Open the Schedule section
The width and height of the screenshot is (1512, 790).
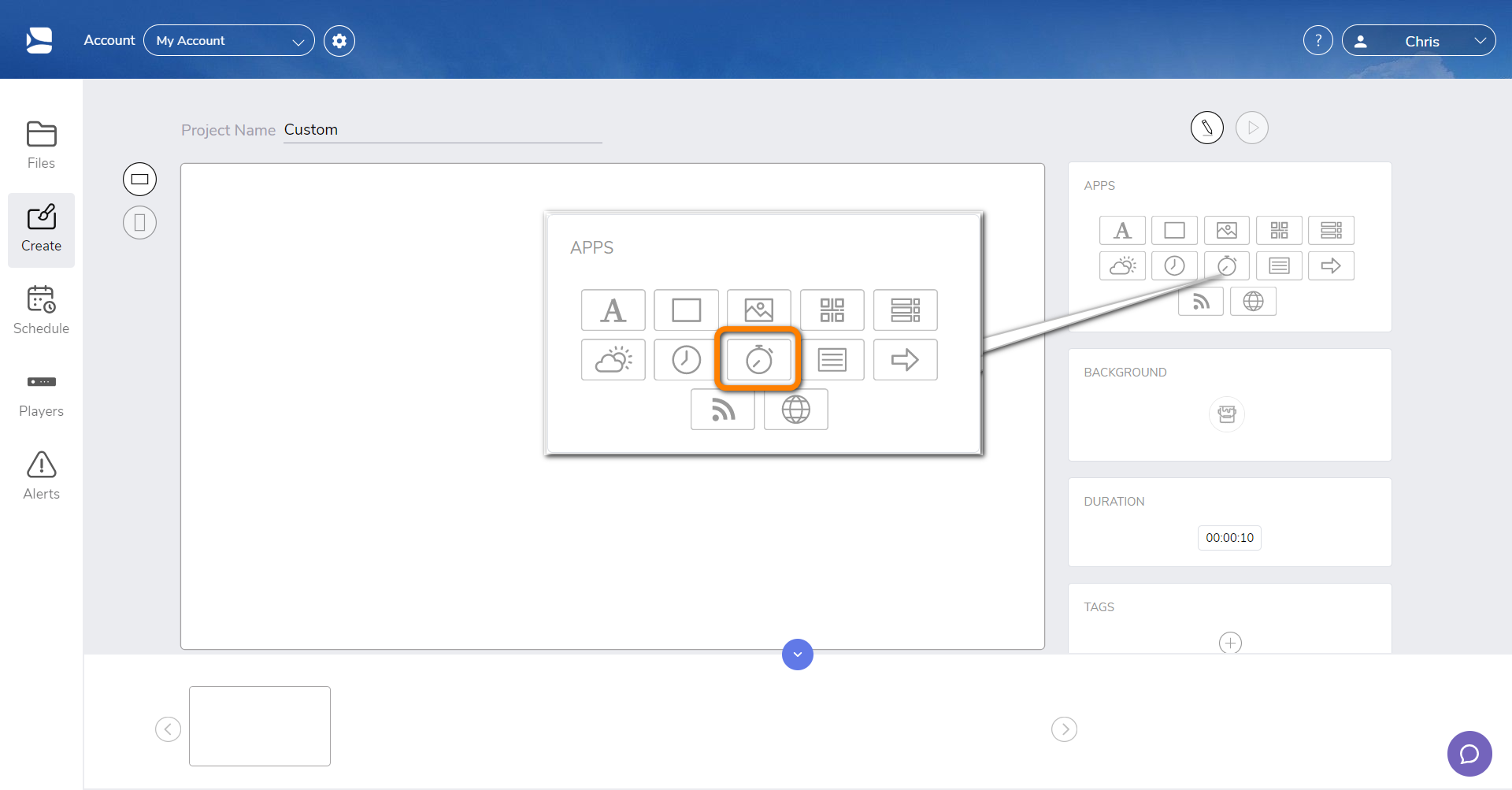tap(41, 312)
